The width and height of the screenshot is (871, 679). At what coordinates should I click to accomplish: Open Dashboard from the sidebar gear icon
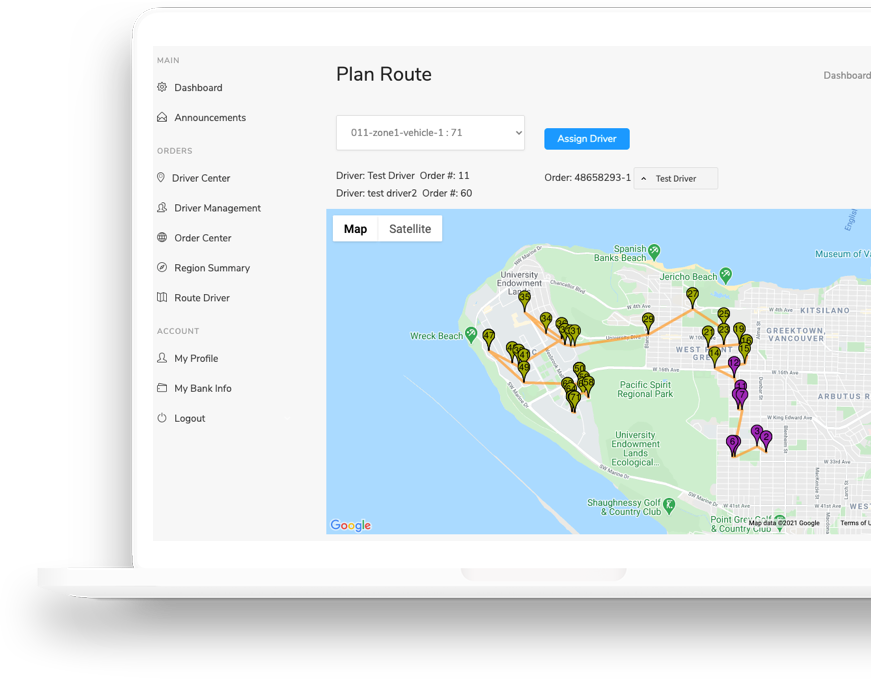pyautogui.click(x=162, y=88)
